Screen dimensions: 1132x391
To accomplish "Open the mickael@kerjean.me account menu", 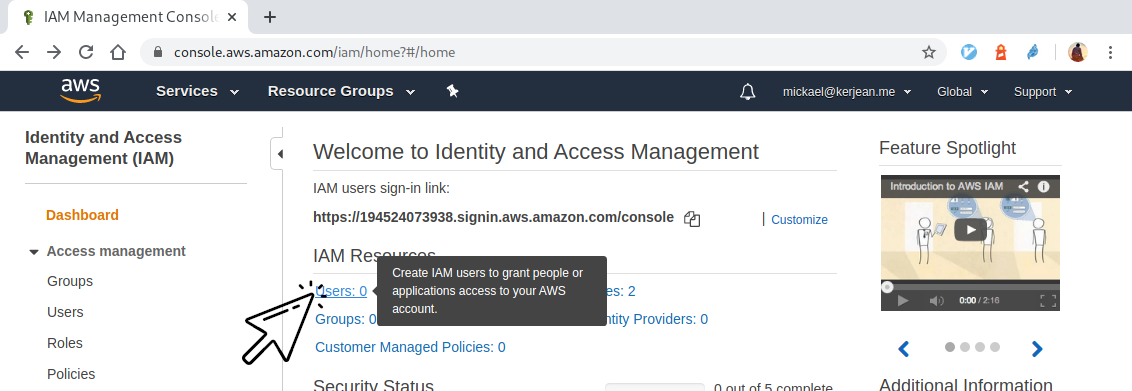I will (x=847, y=92).
